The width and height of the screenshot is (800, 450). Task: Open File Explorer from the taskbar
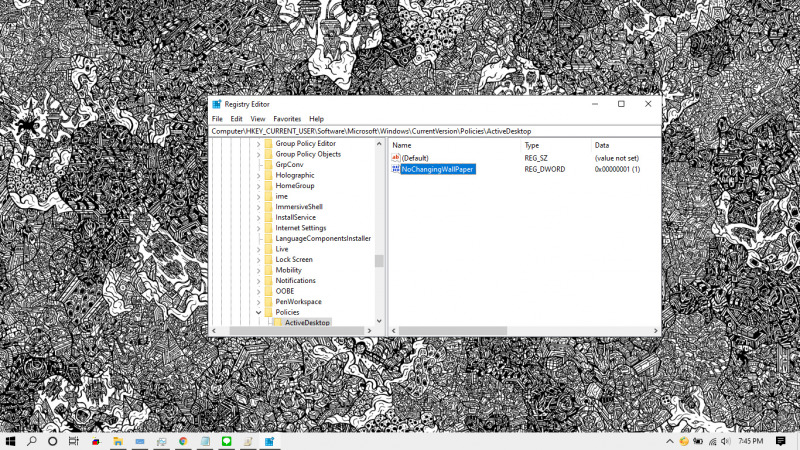pos(118,441)
